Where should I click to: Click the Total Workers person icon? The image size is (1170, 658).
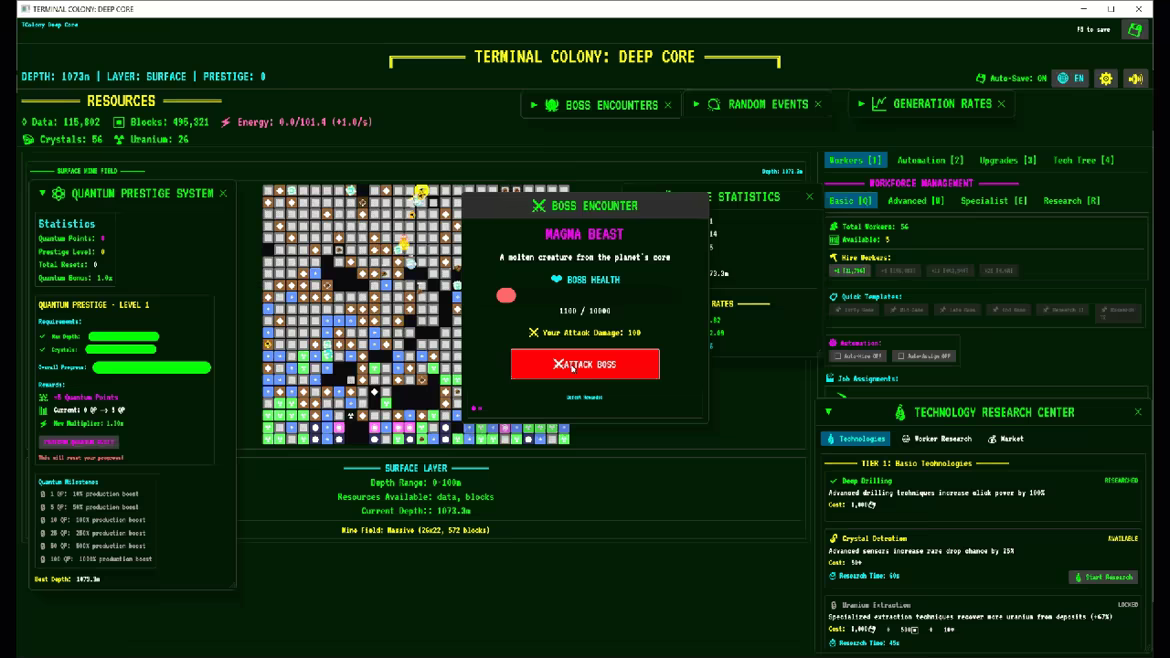833,226
